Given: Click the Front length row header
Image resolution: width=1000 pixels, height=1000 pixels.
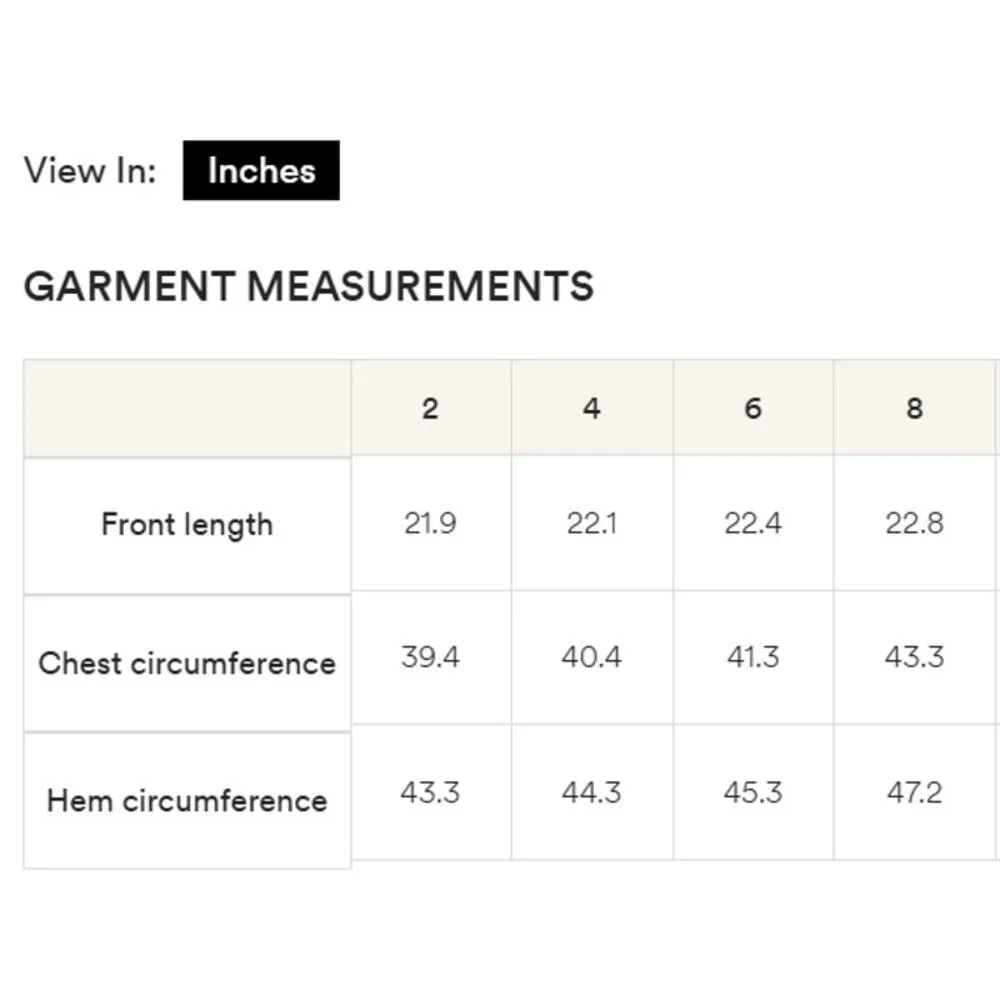Looking at the screenshot, I should click(x=187, y=525).
